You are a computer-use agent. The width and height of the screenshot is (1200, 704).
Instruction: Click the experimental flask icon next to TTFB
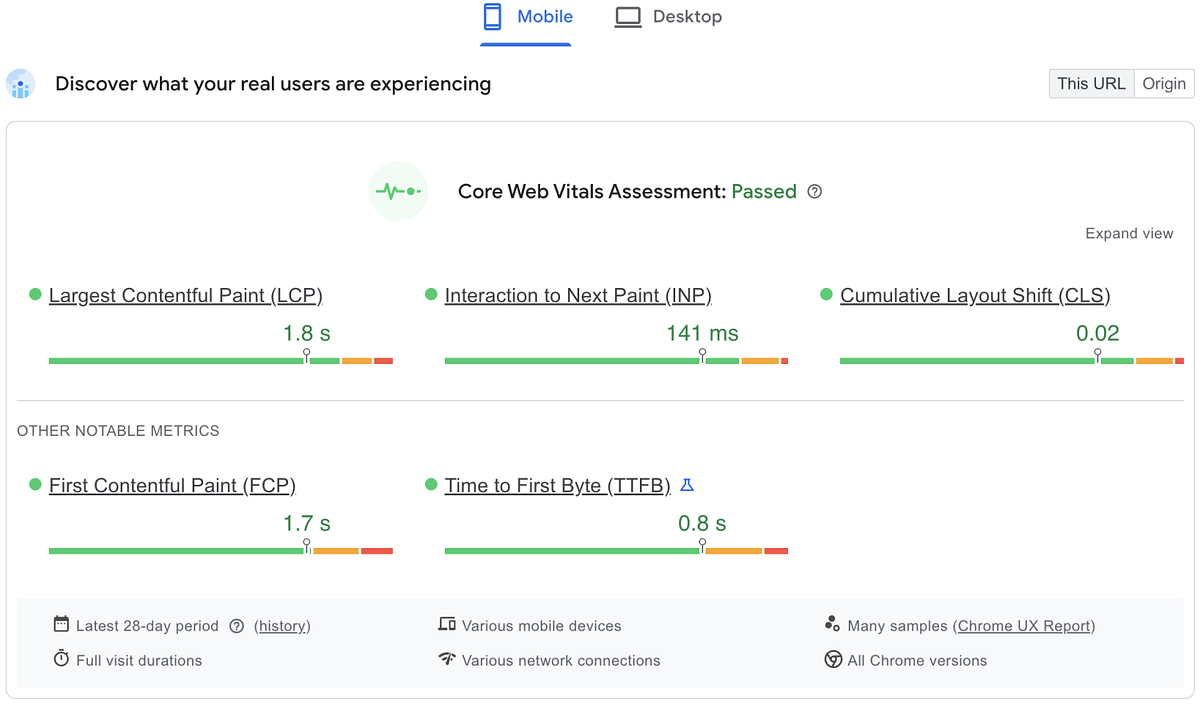click(686, 485)
